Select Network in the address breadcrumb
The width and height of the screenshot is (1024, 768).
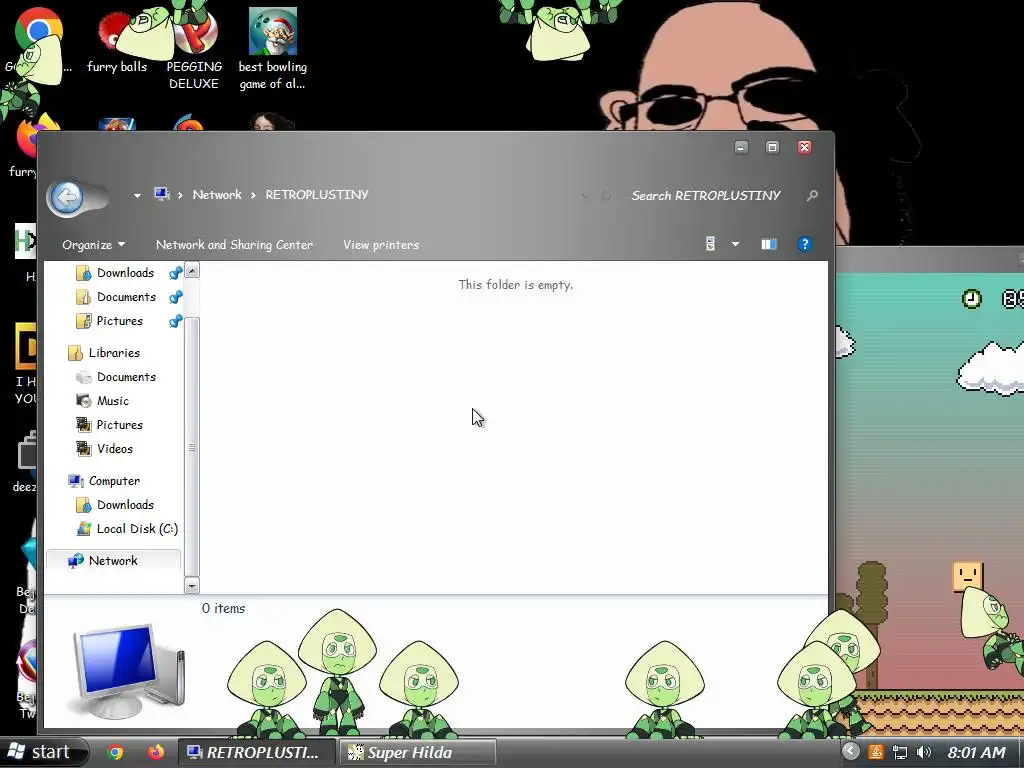(217, 195)
